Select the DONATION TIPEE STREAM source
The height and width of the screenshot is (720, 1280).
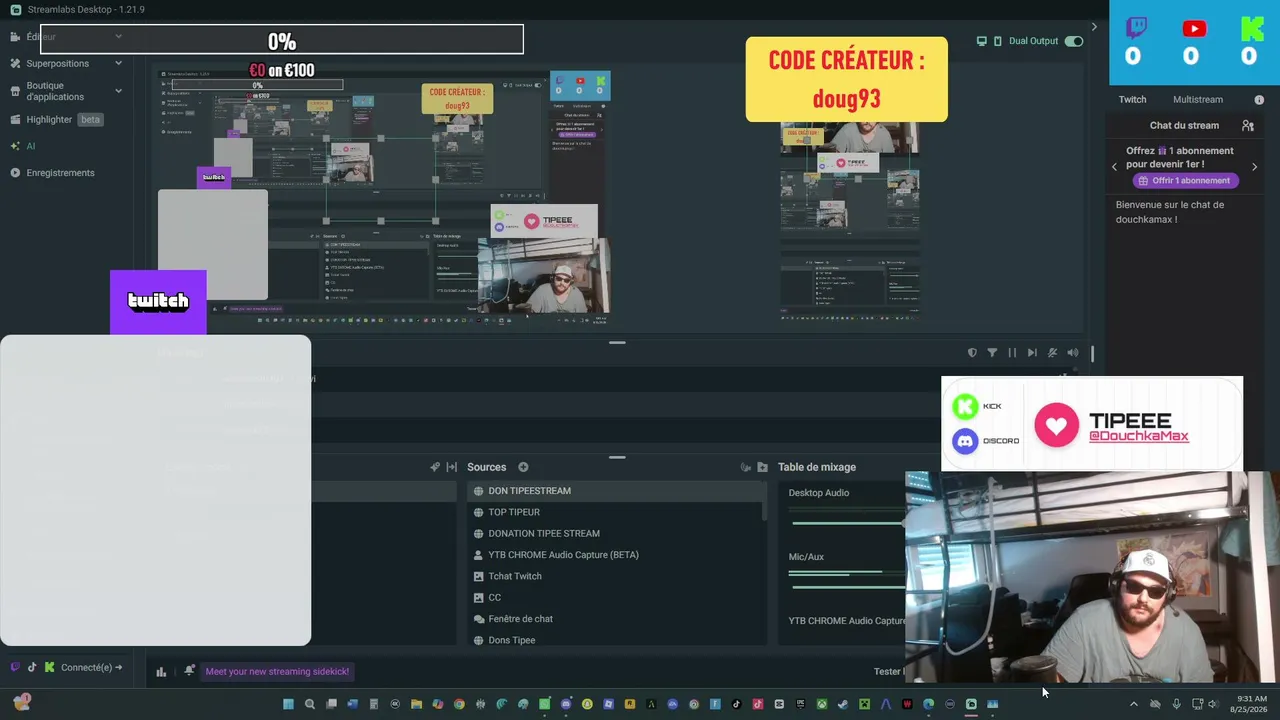tap(616, 534)
